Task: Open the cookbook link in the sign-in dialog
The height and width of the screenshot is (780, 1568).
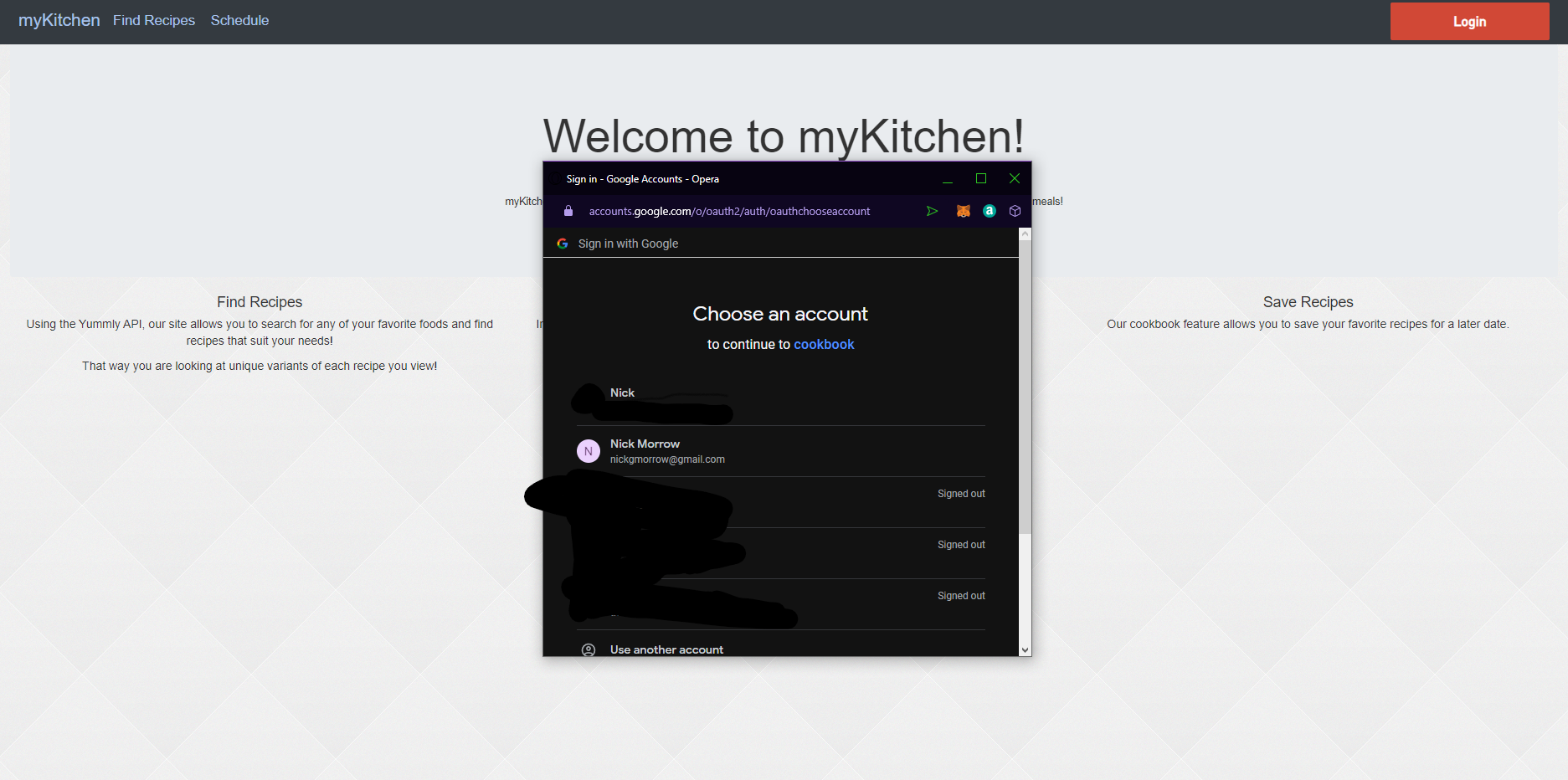Action: [824, 344]
